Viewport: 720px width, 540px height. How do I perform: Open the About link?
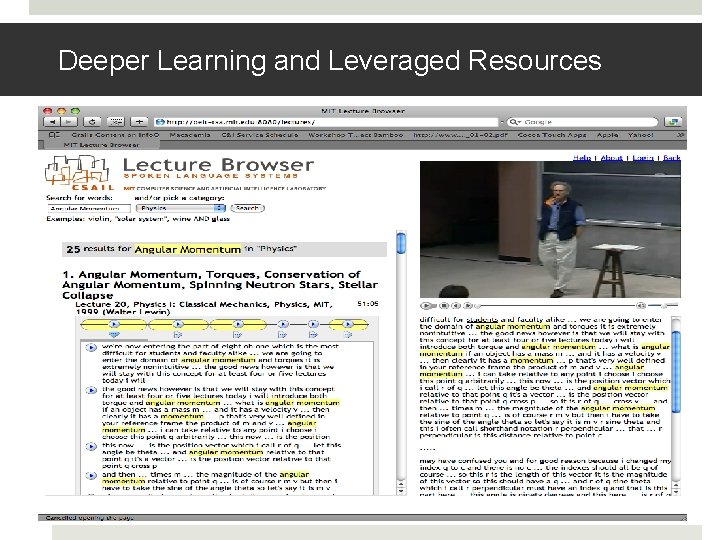612,158
